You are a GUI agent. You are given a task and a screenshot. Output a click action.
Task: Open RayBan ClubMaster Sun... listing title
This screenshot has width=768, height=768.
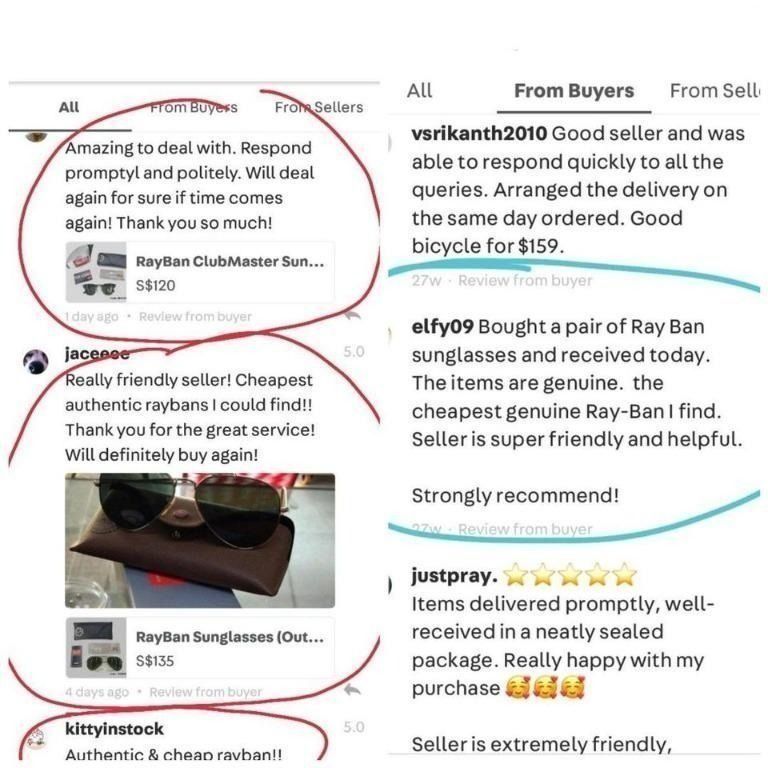click(230, 262)
